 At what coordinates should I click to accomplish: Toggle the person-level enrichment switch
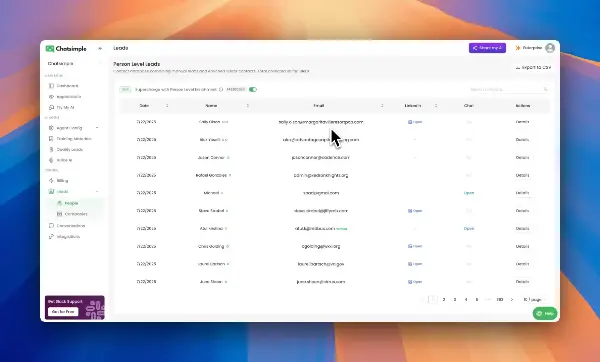[253, 90]
